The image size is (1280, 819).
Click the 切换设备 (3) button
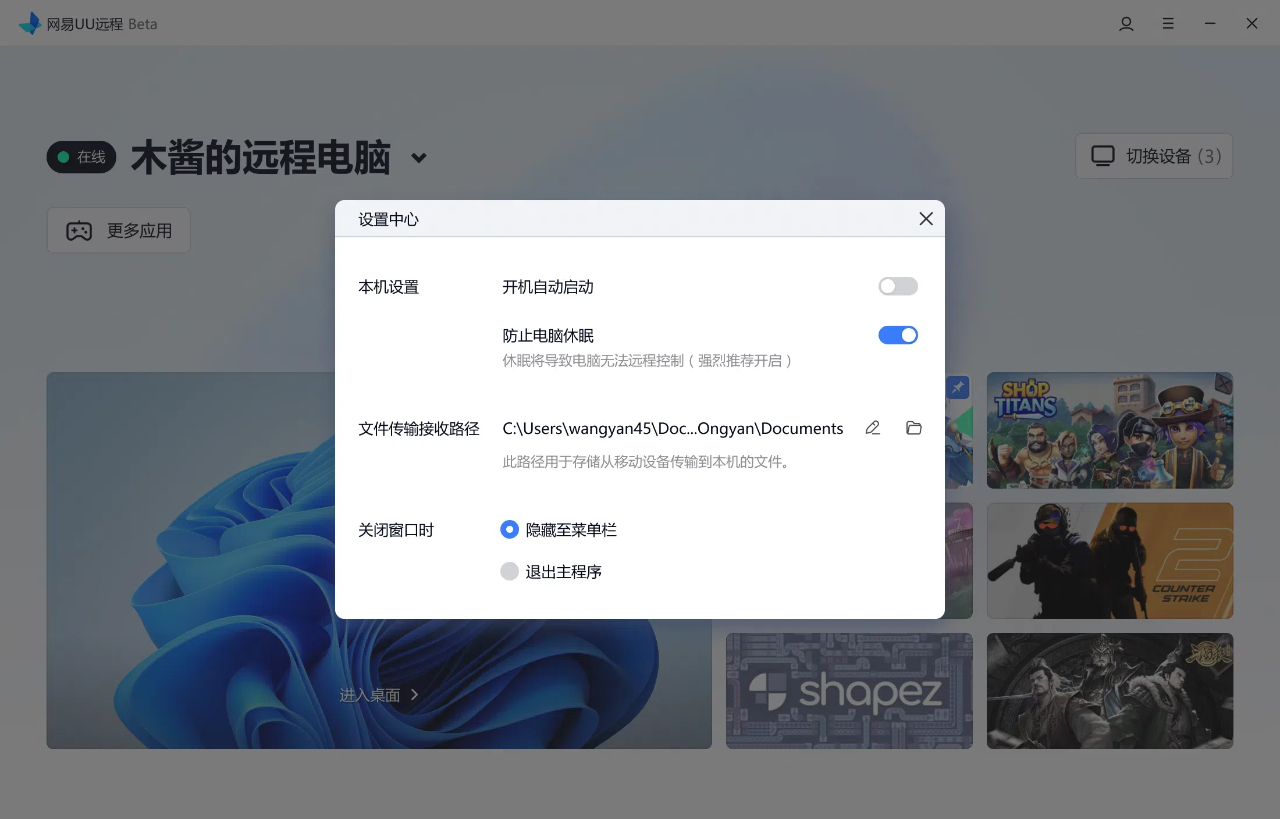tap(1154, 156)
